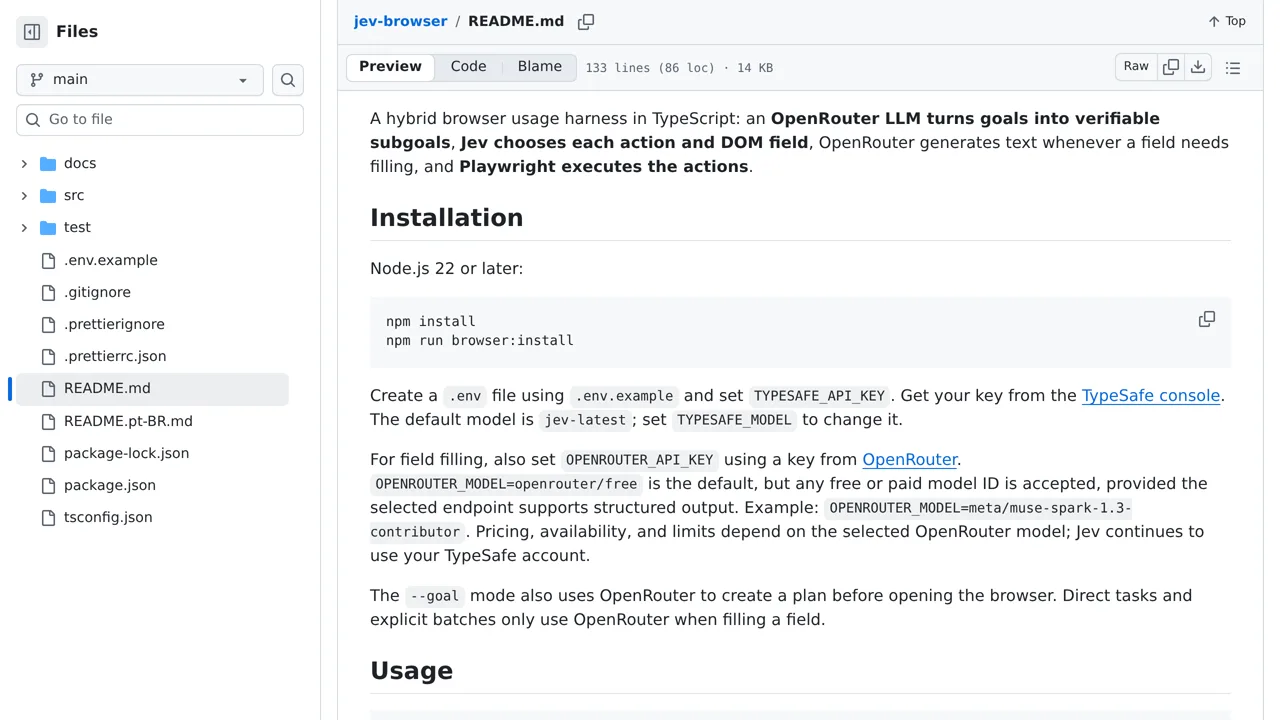Open .prettierrc.json file

click(115, 356)
